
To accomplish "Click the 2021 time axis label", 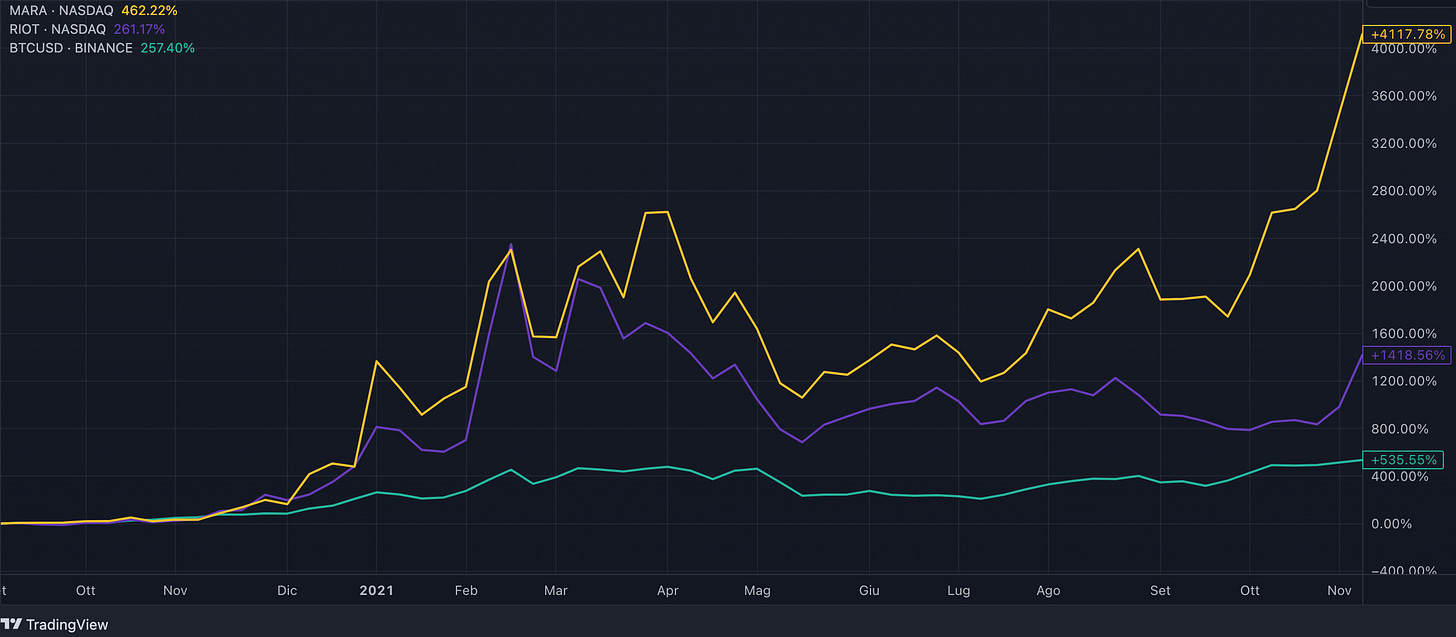I will tap(376, 591).
